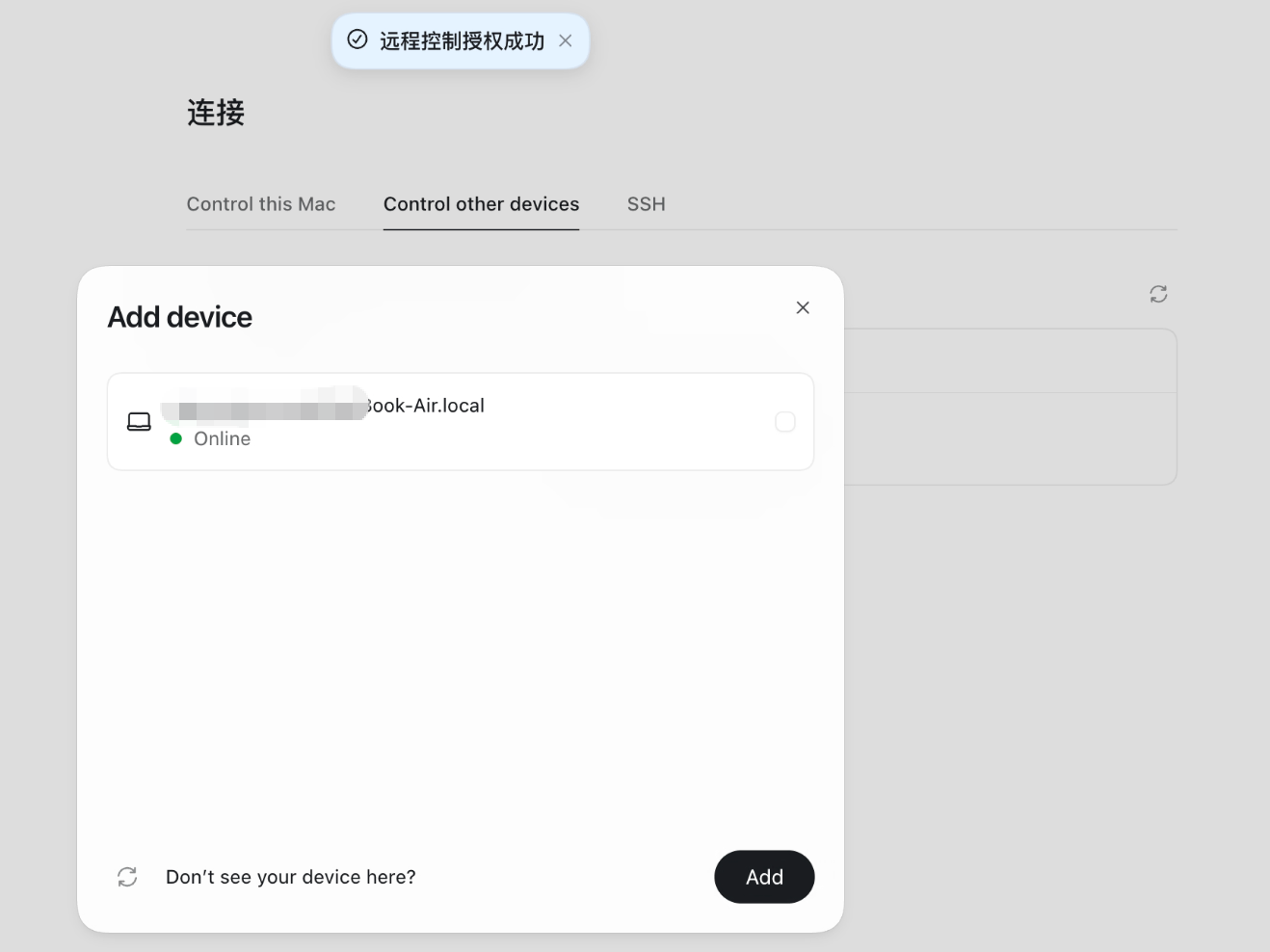This screenshot has width=1270, height=952.
Task: Check the Book-Air.local device checkbox
Action: point(785,422)
